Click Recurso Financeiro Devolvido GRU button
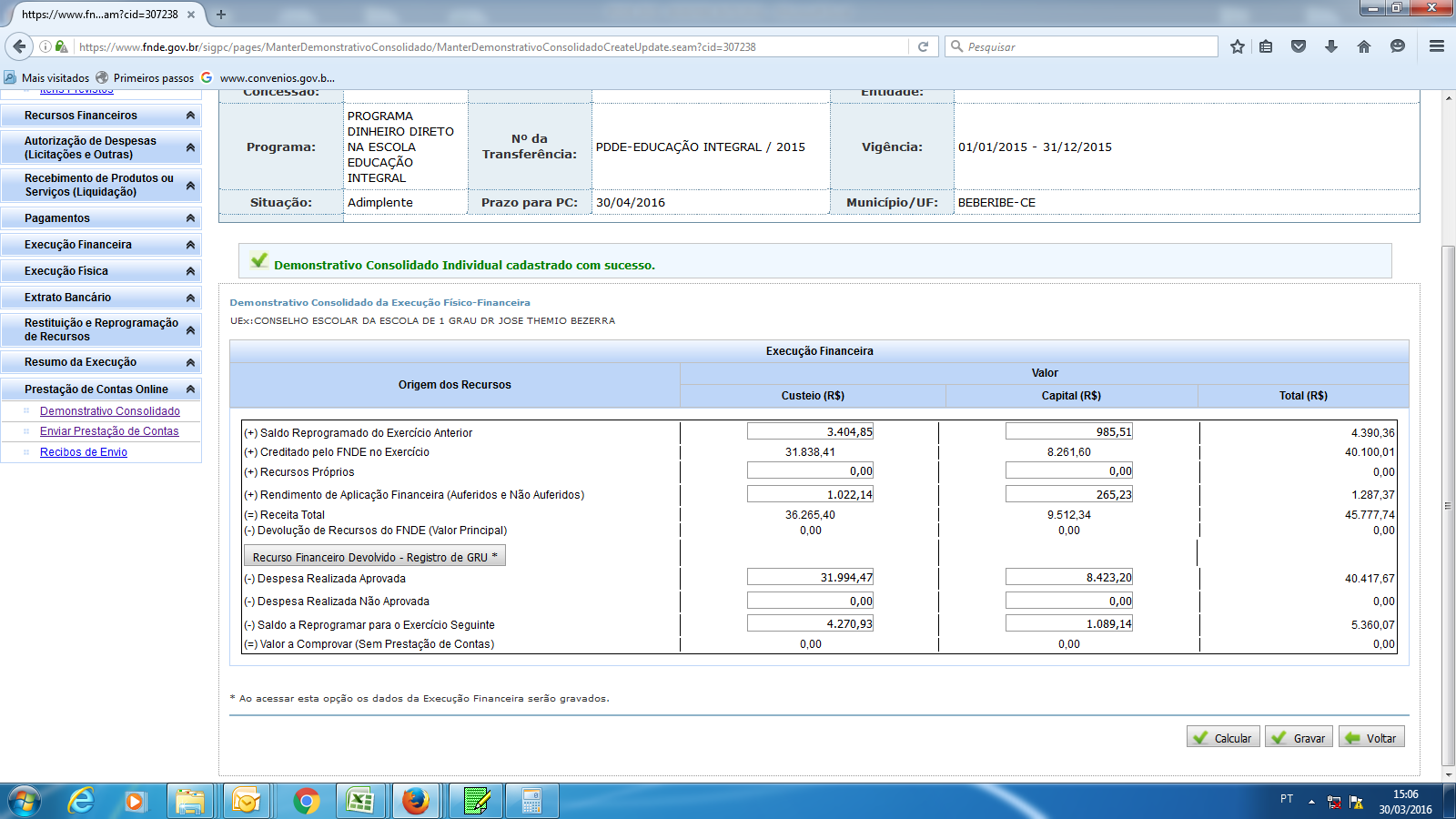1456x819 pixels. (x=374, y=557)
